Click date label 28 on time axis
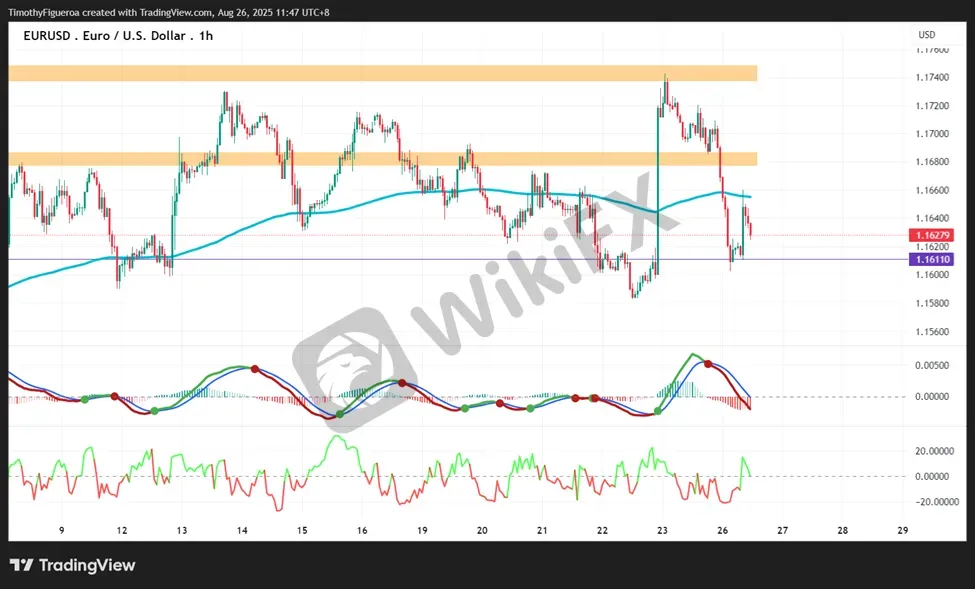 843,531
